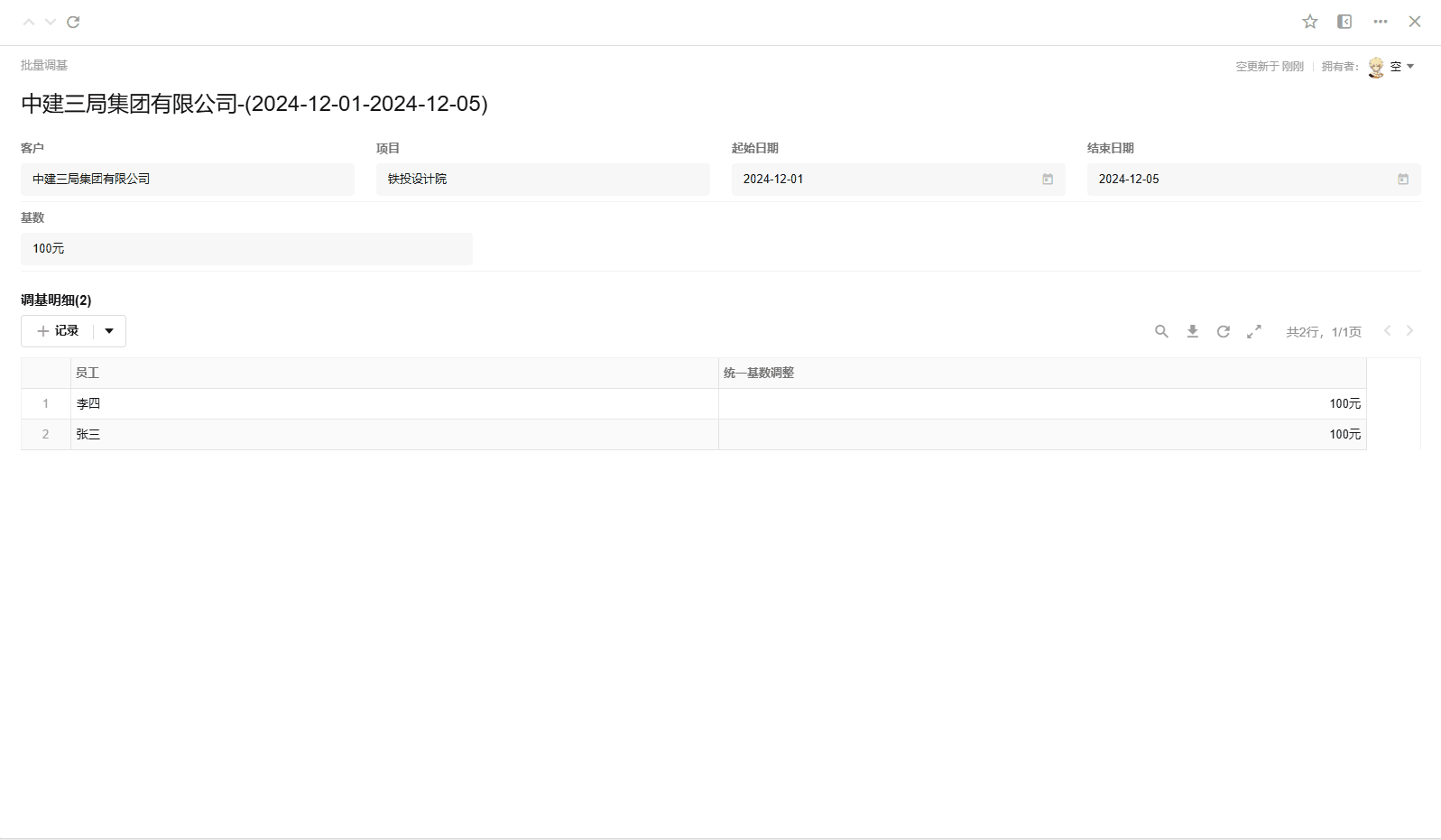Screen dimensions: 1441x840
Task: Open calendar picker for 起始日期
Action: (x=1048, y=180)
